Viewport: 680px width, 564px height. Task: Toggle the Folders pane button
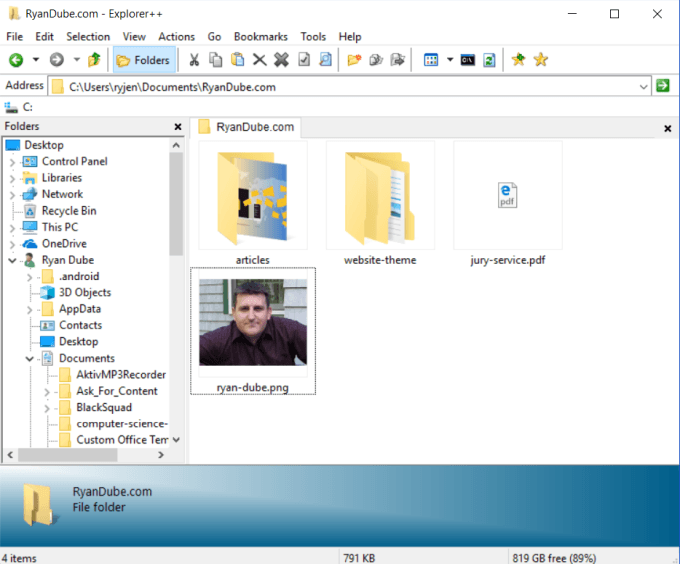click(144, 60)
